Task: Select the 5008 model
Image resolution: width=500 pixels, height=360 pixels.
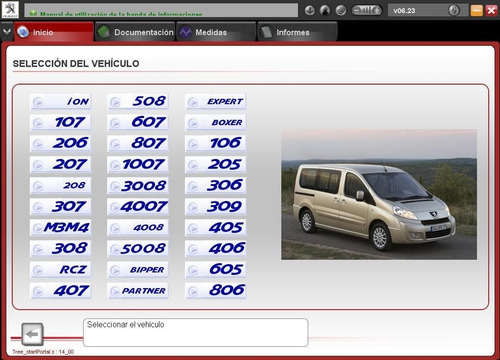Action: [138, 249]
